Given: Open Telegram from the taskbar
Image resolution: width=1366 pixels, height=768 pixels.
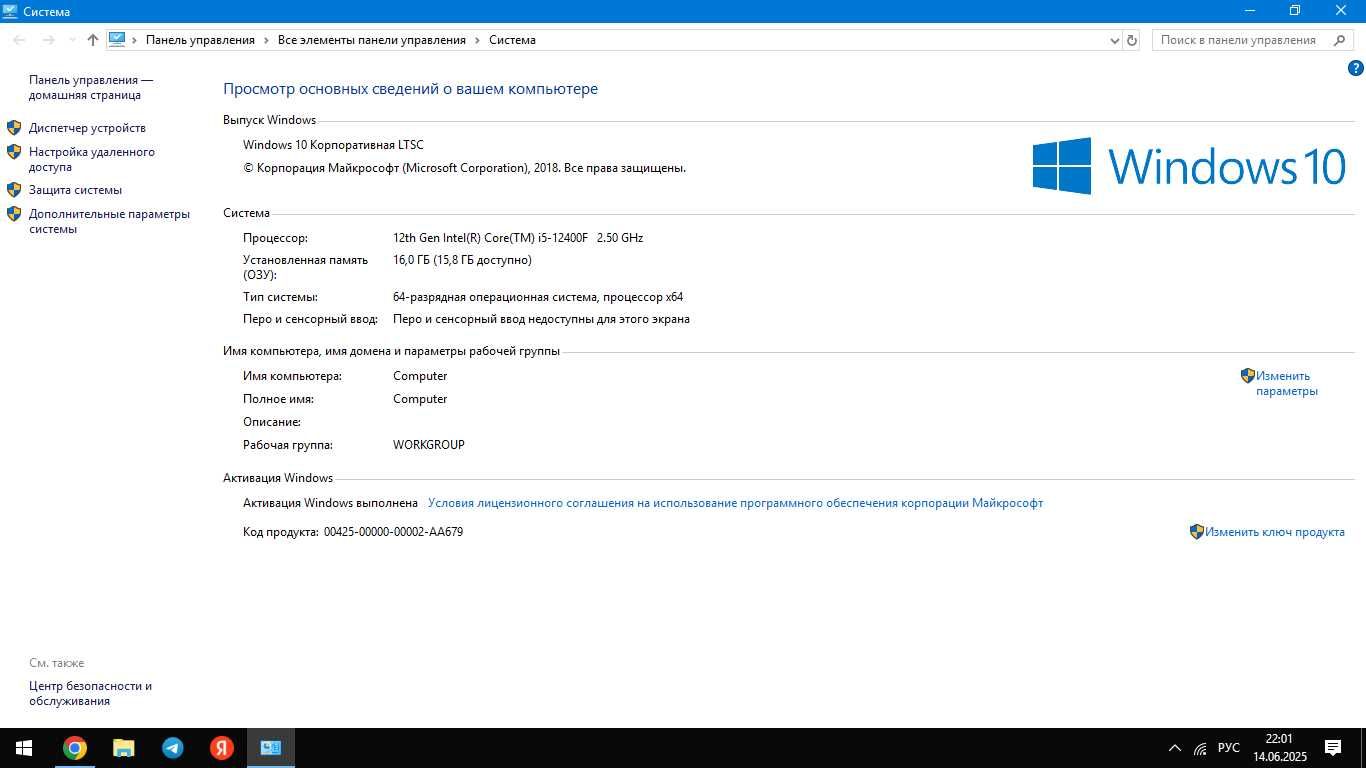Looking at the screenshot, I should click(172, 748).
